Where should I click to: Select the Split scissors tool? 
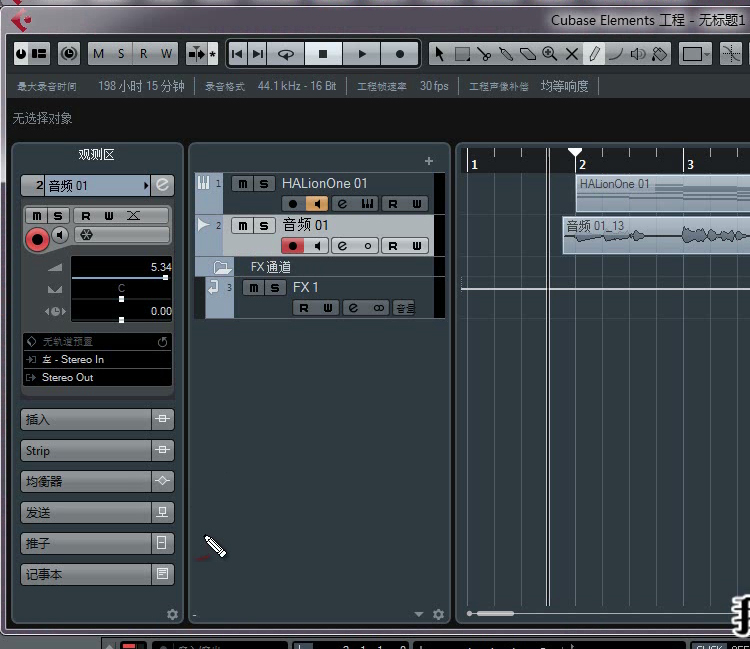pyautogui.click(x=484, y=54)
